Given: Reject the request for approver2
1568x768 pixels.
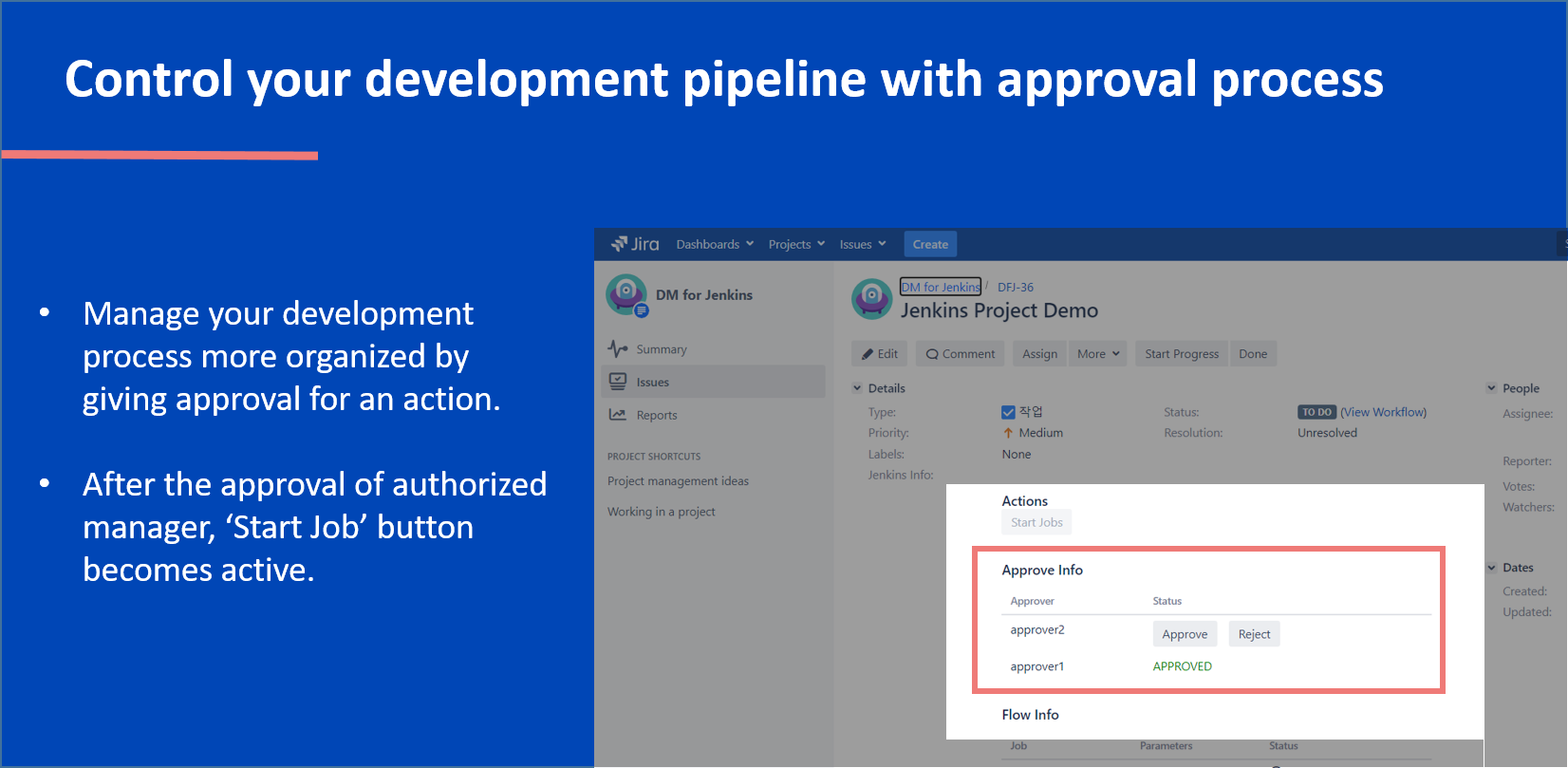Looking at the screenshot, I should coord(1254,634).
